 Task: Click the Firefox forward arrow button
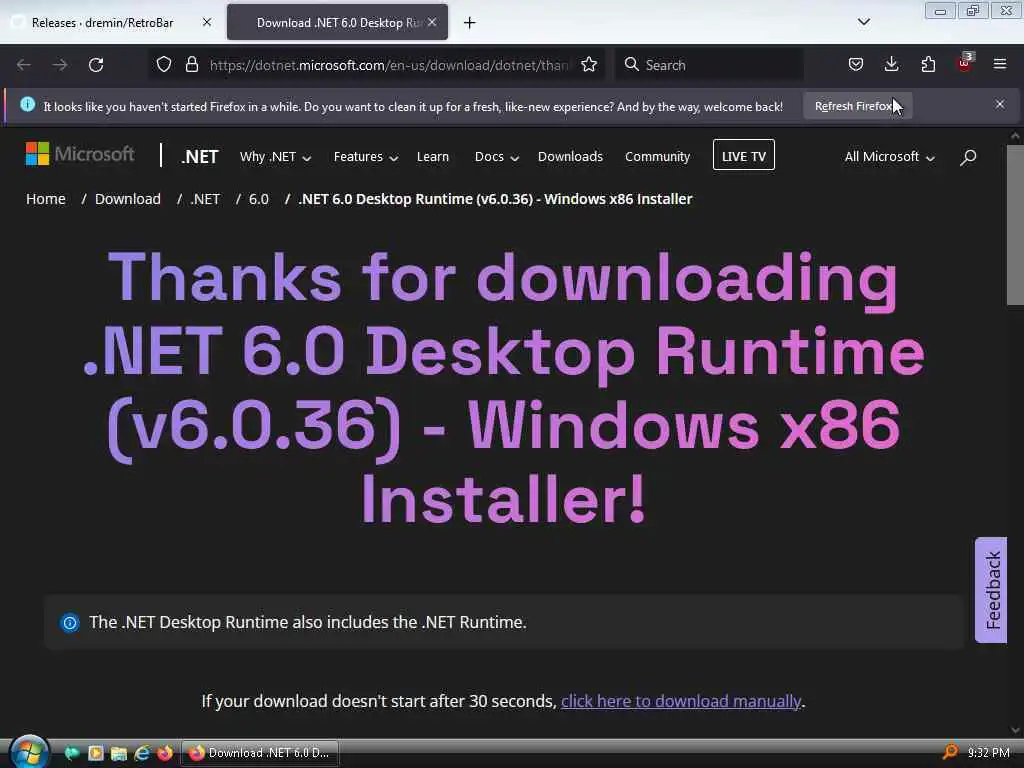point(60,65)
